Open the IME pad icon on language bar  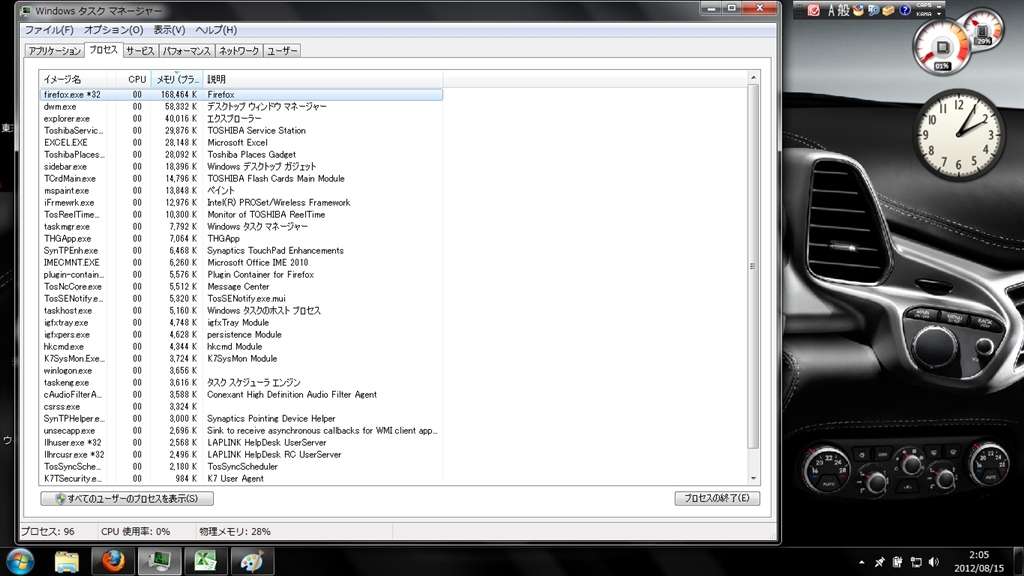click(x=858, y=10)
